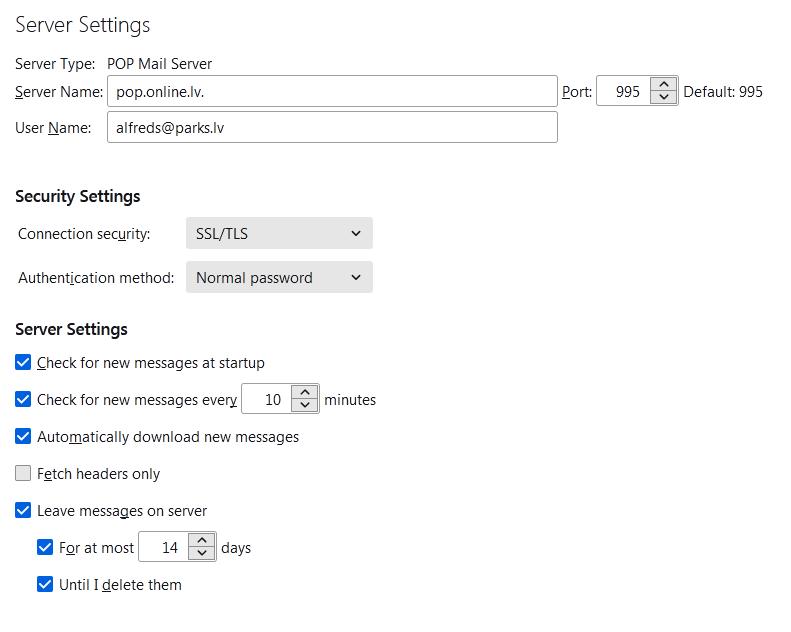
Task: Decrease check interval minutes down arrow
Action: tap(305, 405)
